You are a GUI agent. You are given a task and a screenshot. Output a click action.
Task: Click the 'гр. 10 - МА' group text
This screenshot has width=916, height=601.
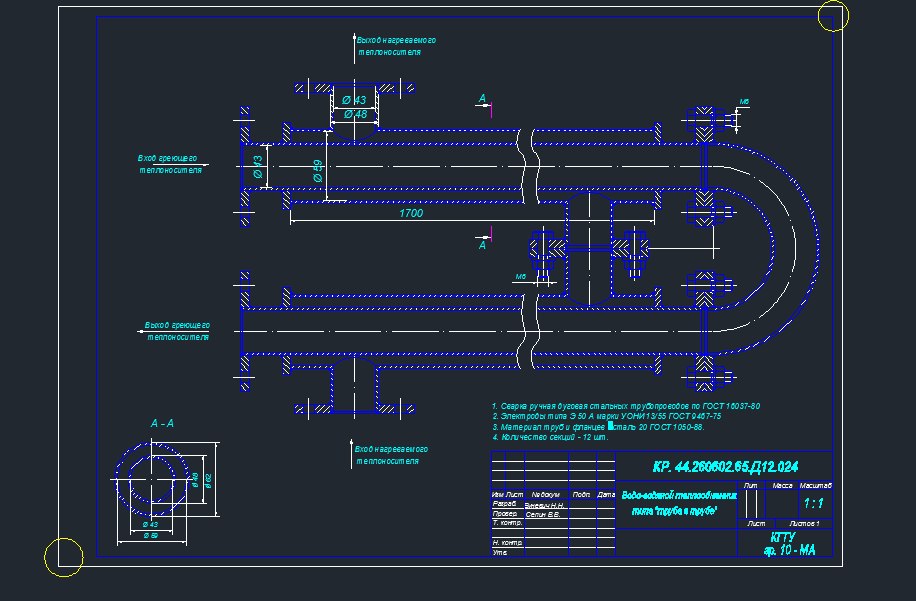[x=789, y=550]
